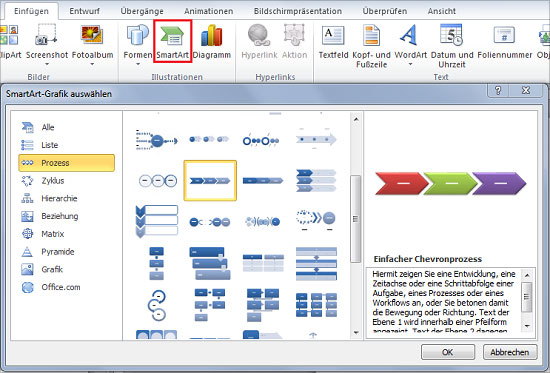This screenshot has width=550, height=373.
Task: Open the Überprüfen tab
Action: pos(385,11)
